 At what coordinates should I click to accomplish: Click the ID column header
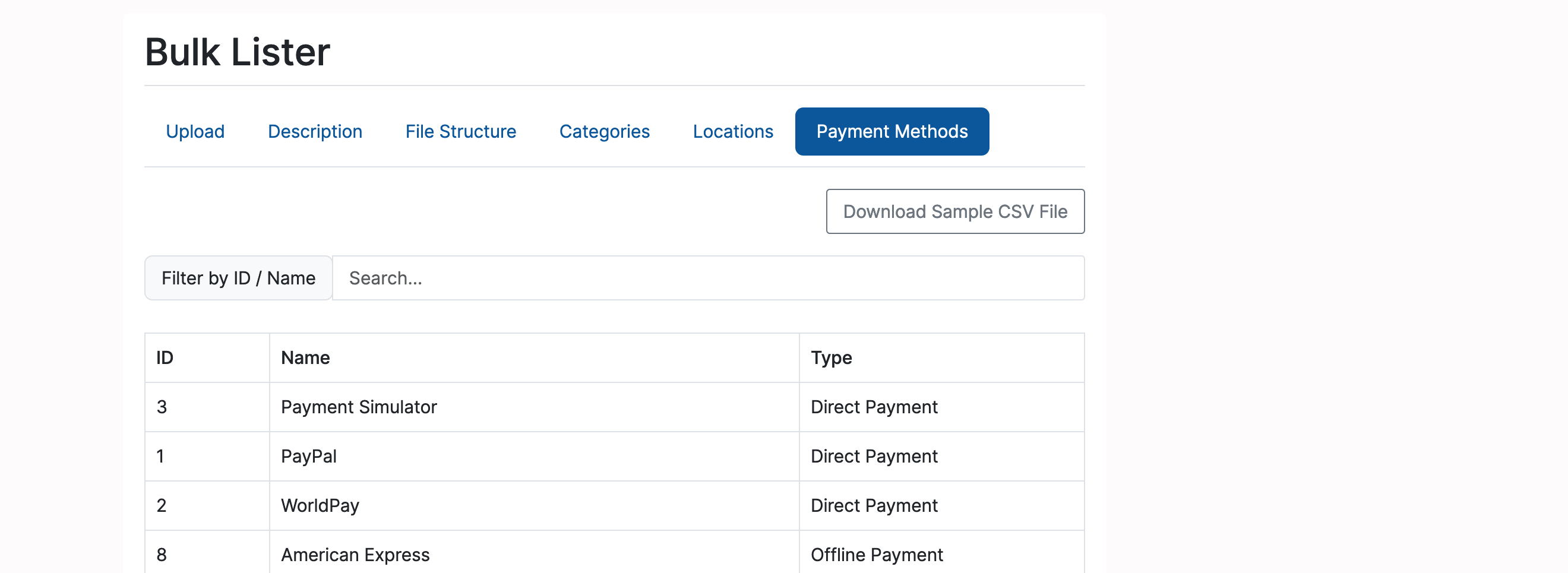(x=165, y=357)
